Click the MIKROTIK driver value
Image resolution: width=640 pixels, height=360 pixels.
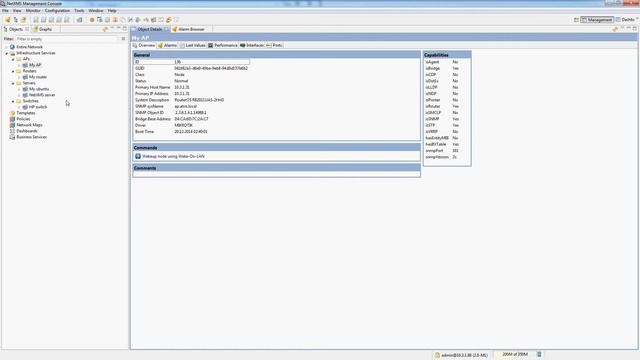(184, 125)
